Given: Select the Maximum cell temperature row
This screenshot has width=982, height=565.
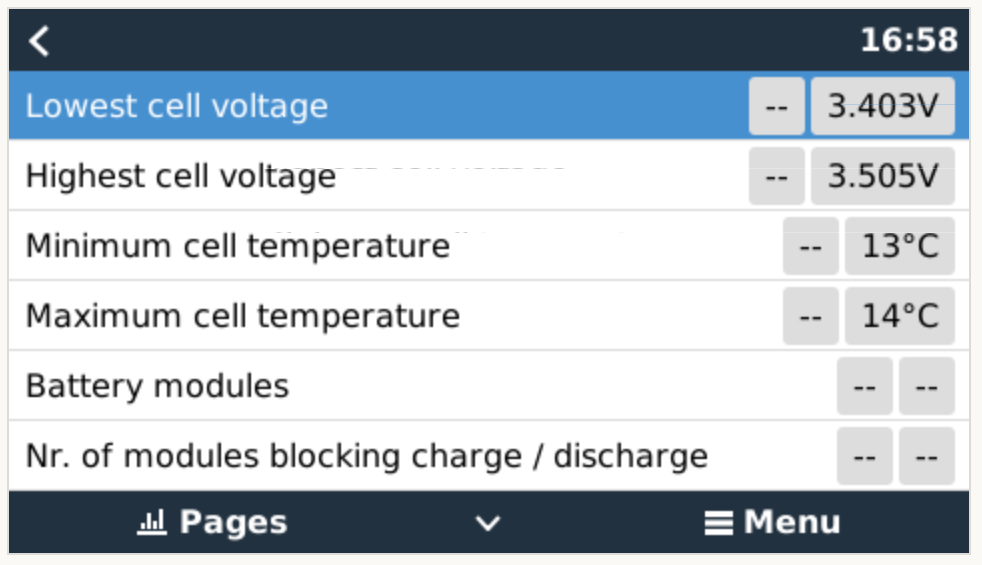Looking at the screenshot, I should 300,316.
